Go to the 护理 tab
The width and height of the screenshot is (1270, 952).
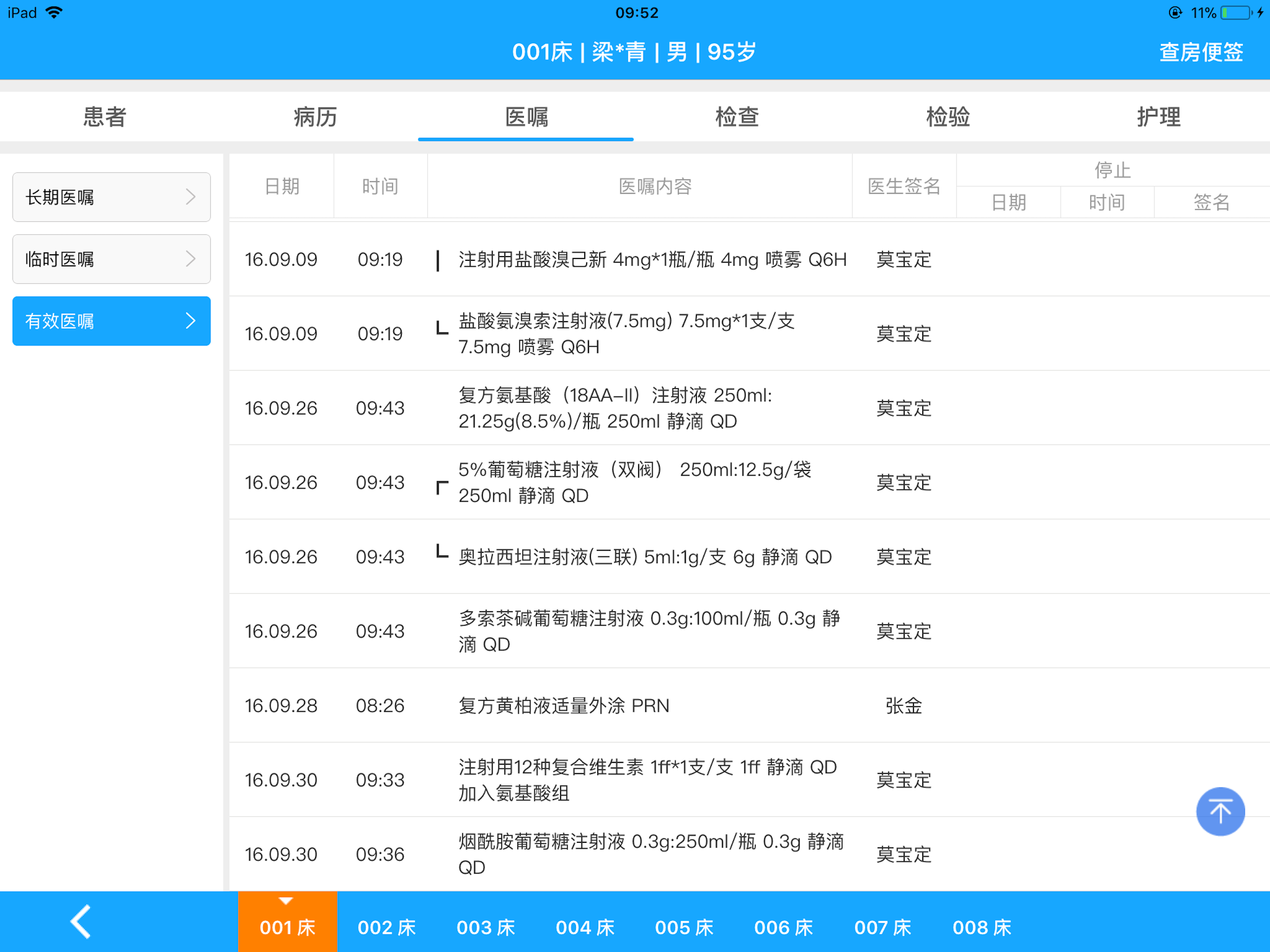(1158, 117)
